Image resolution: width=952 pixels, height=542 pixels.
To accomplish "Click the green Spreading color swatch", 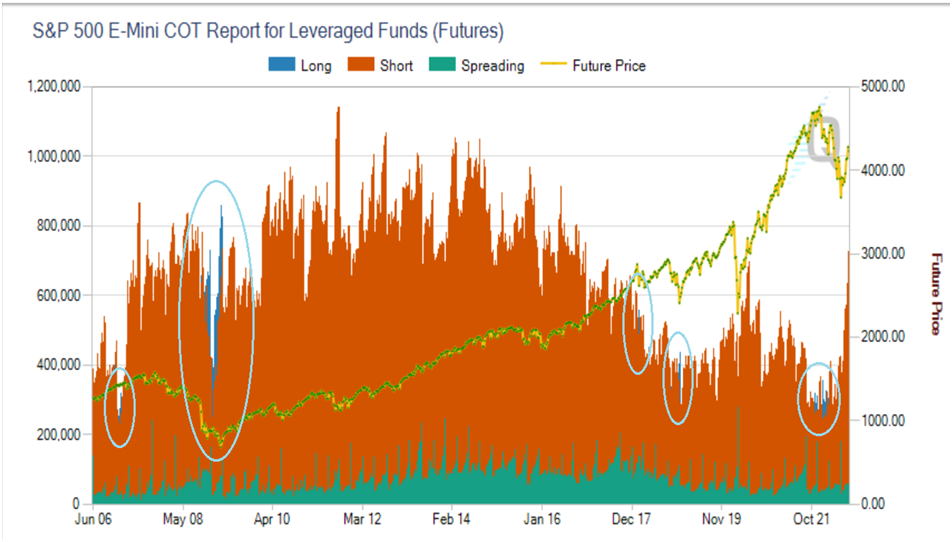I will coord(442,64).
